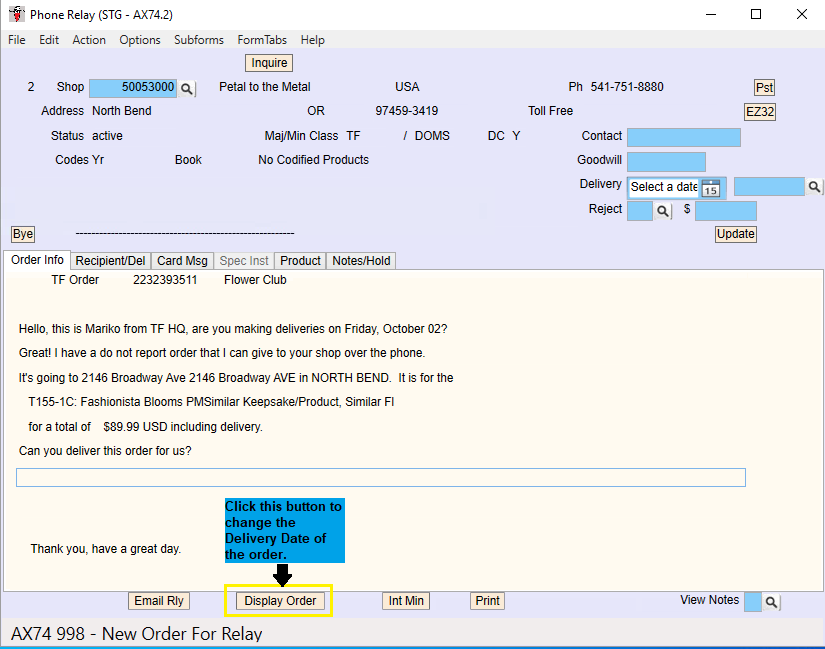Screen dimensions: 825x649
Task: Click the View Notes magnifier icon
Action: (771, 602)
